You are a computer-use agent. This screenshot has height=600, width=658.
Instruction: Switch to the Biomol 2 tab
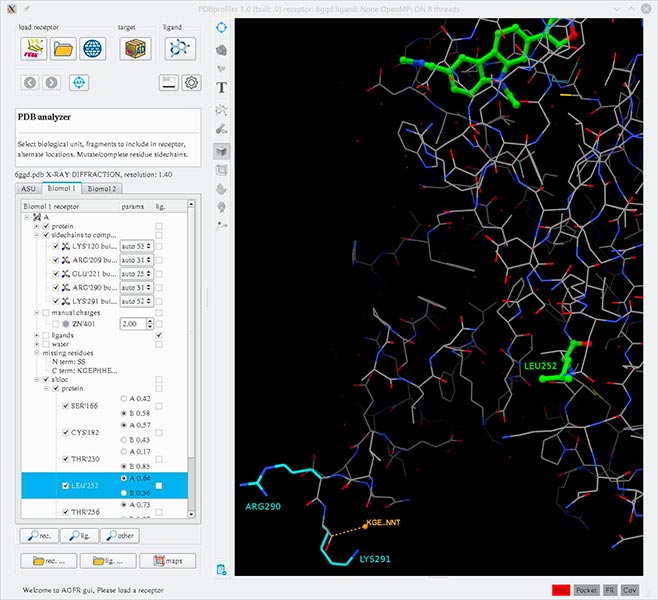(x=100, y=188)
